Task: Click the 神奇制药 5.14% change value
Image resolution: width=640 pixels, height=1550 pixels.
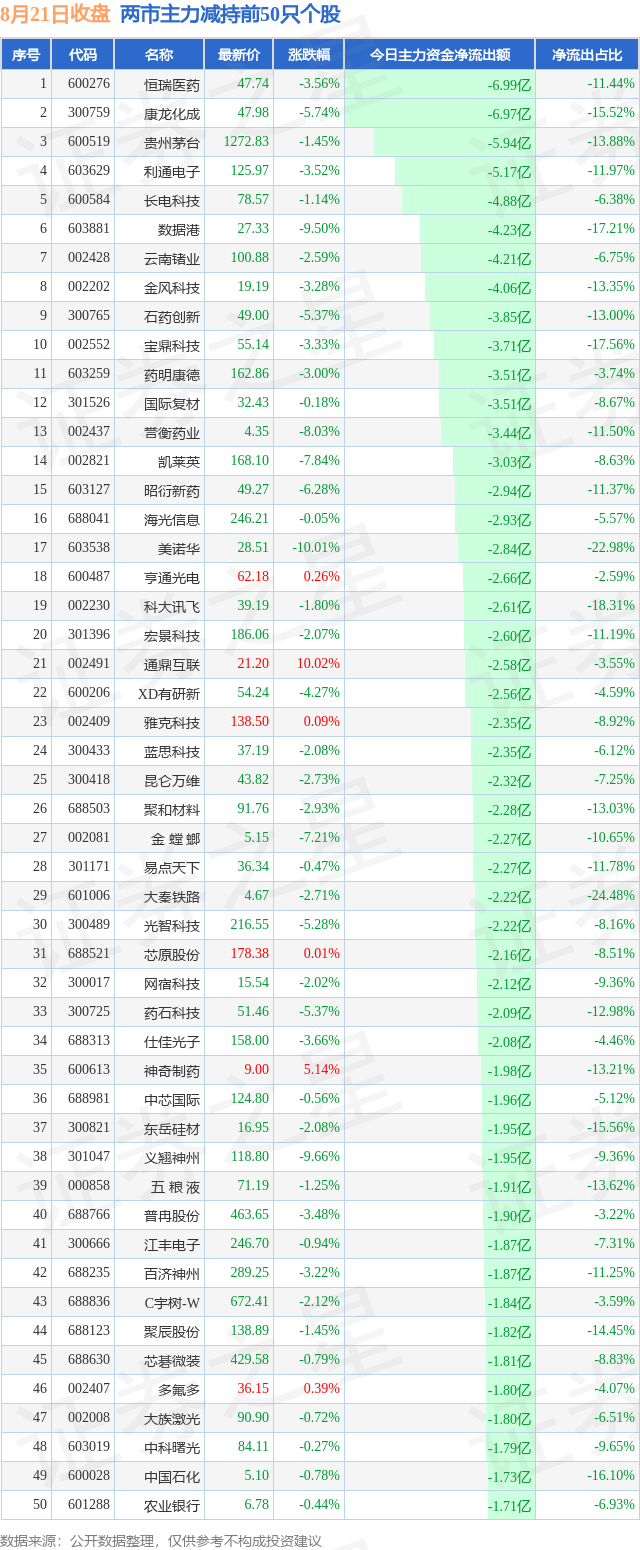Action: click(x=322, y=1070)
